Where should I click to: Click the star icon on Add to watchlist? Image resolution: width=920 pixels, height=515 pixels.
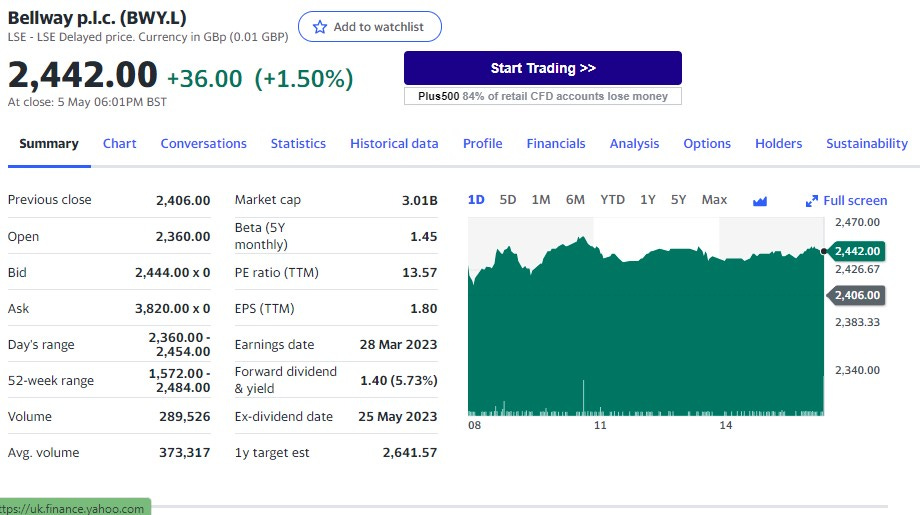pyautogui.click(x=320, y=27)
